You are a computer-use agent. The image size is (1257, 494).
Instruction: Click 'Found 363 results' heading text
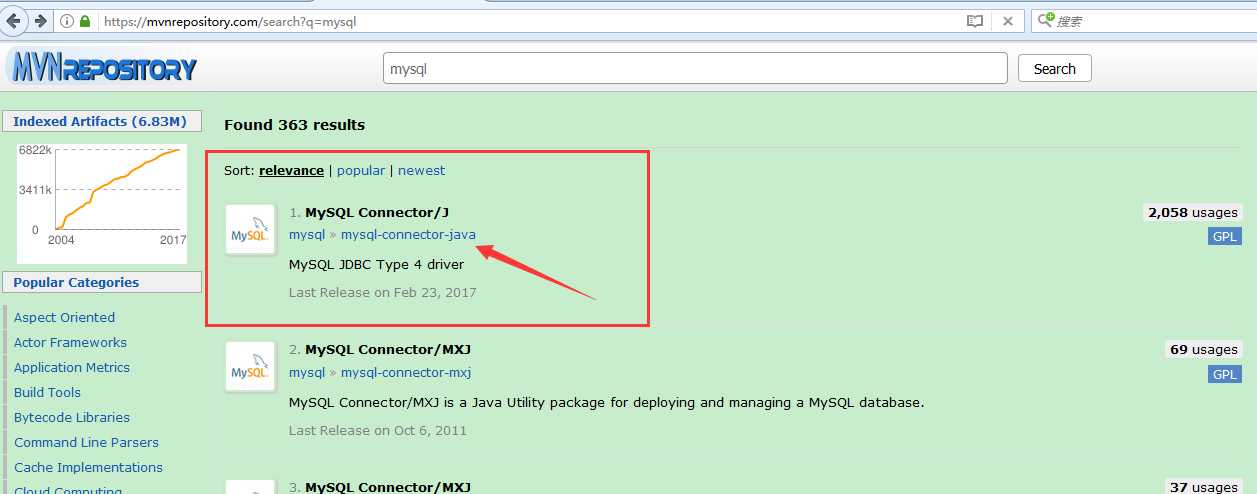[x=294, y=125]
